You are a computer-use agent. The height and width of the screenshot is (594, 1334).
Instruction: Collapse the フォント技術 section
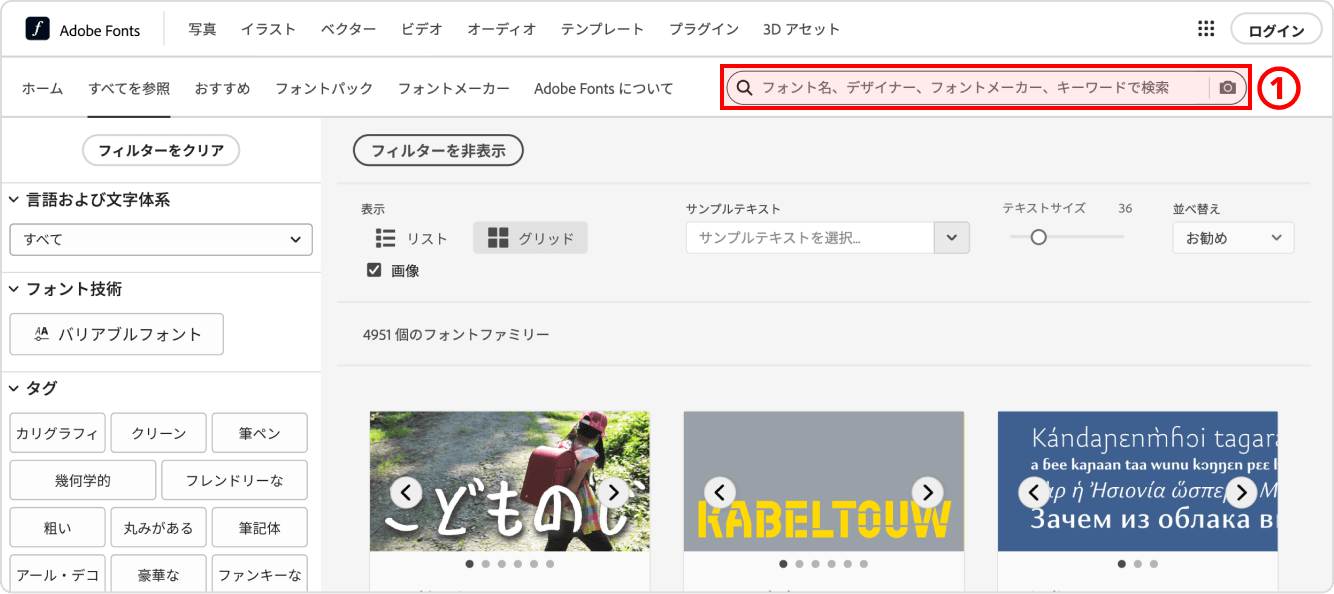coord(14,289)
